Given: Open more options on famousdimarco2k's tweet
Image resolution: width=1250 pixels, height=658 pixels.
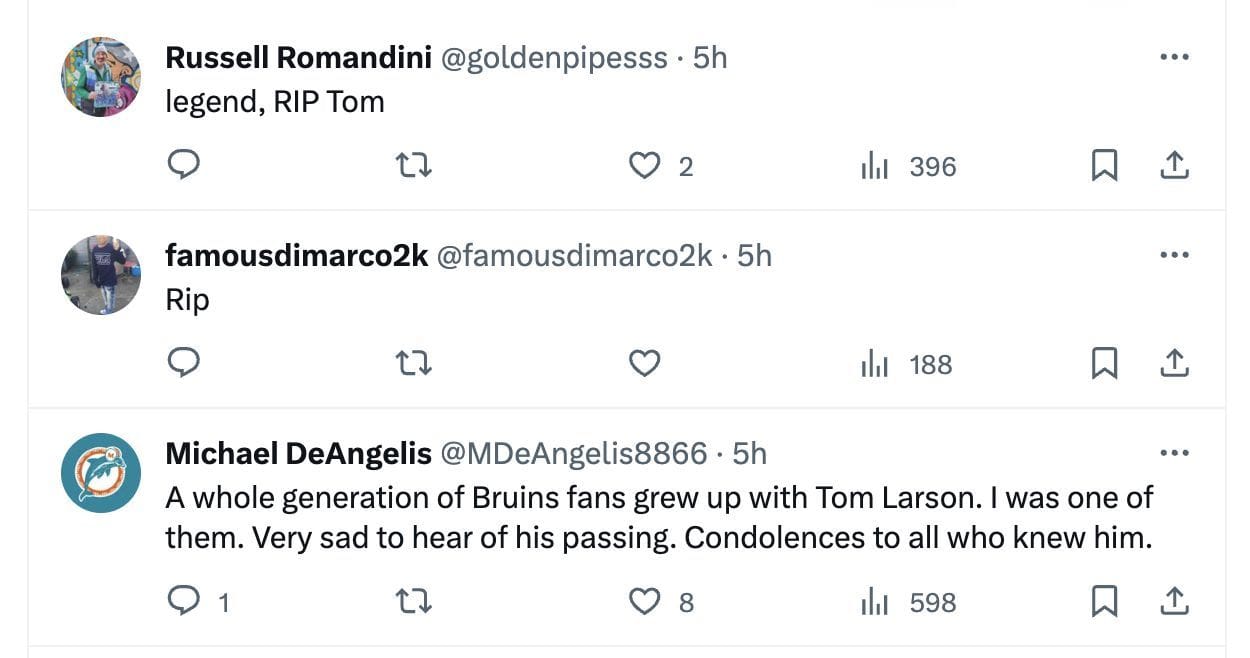Looking at the screenshot, I should point(1174,255).
